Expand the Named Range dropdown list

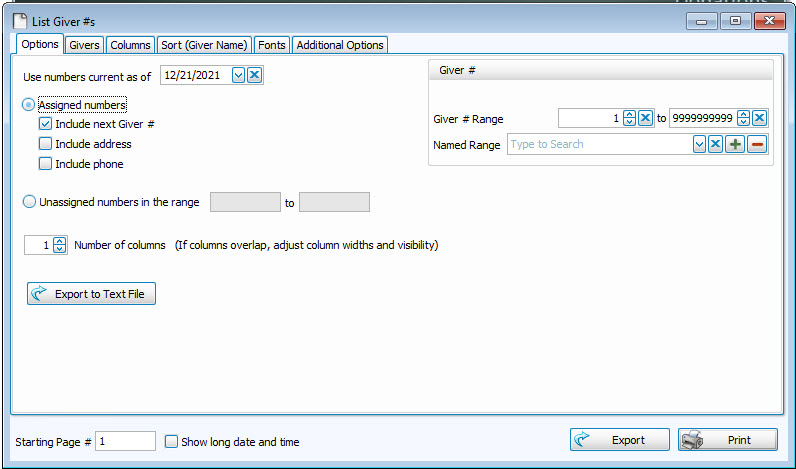(x=699, y=144)
